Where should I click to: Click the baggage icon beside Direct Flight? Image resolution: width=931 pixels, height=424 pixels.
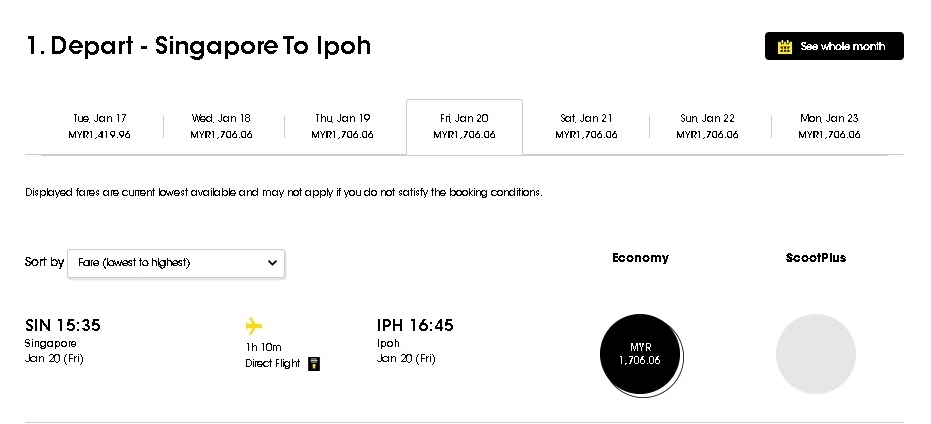314,363
